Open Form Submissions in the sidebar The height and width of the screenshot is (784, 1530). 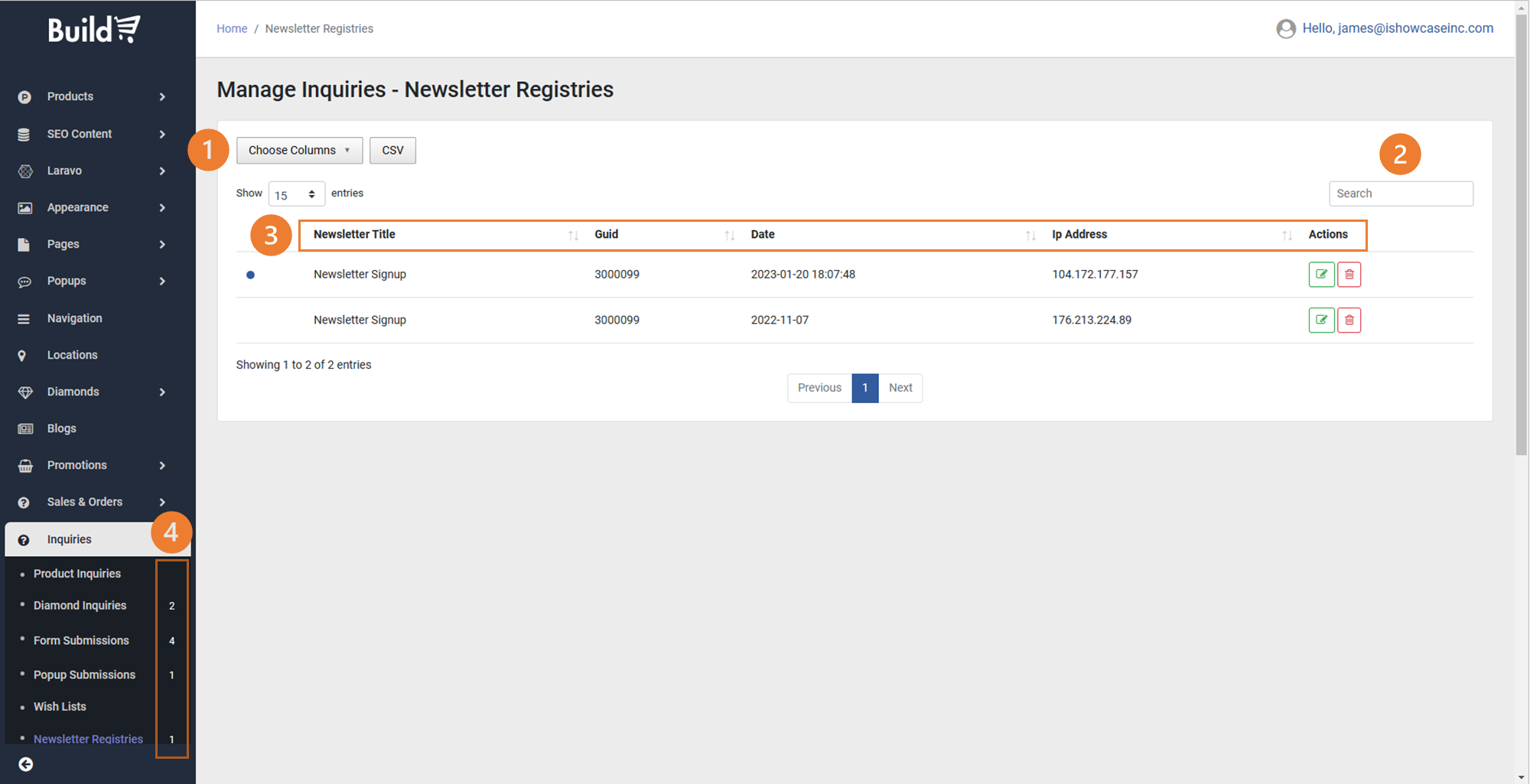point(81,640)
